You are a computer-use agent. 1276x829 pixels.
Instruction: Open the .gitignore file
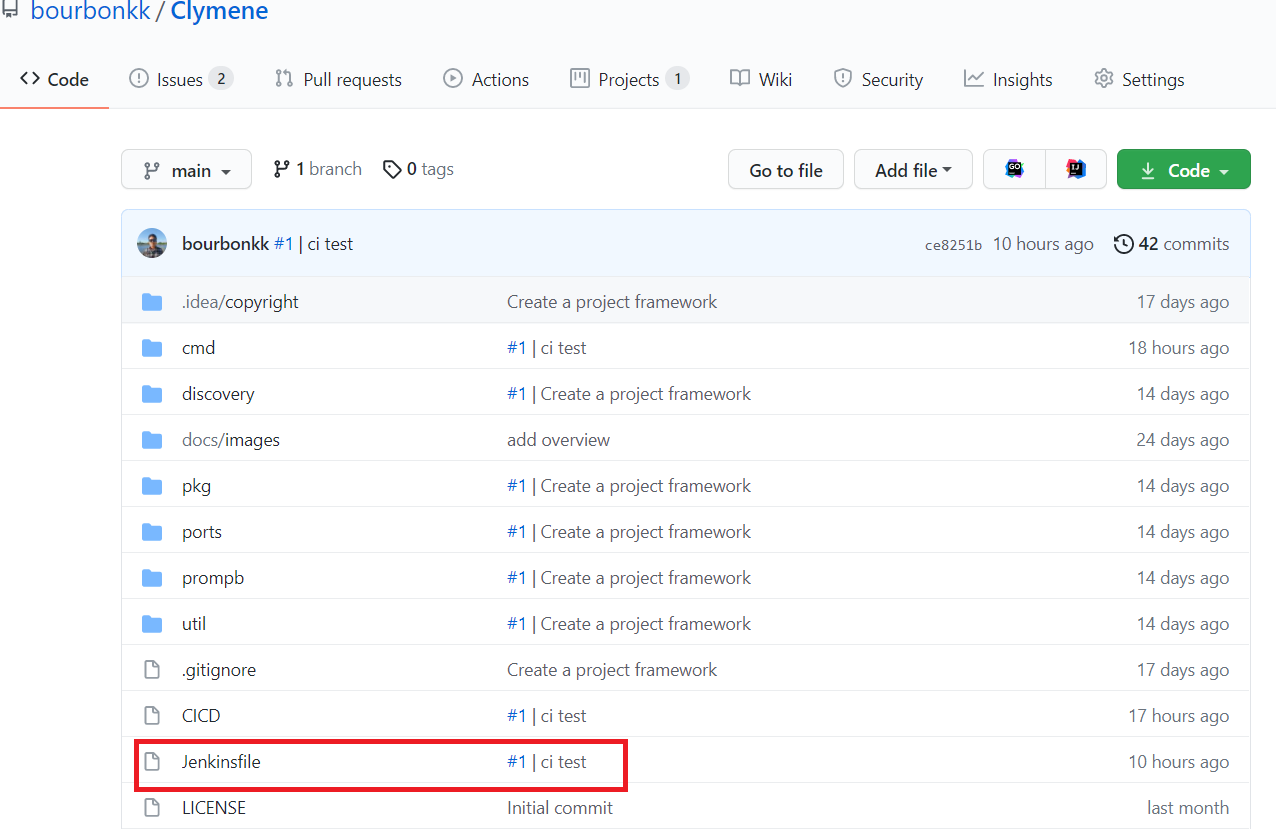coord(219,670)
